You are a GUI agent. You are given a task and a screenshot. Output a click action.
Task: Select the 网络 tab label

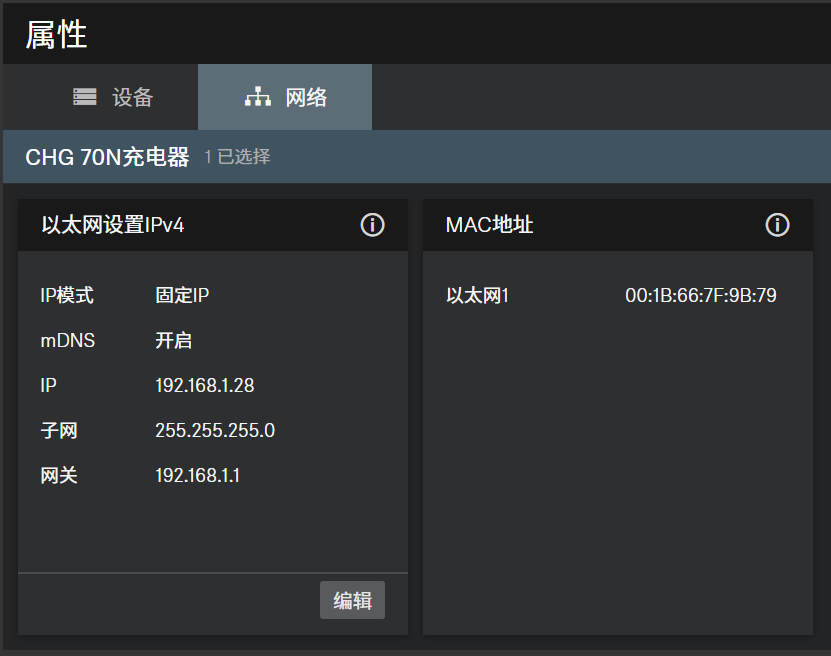coord(306,97)
